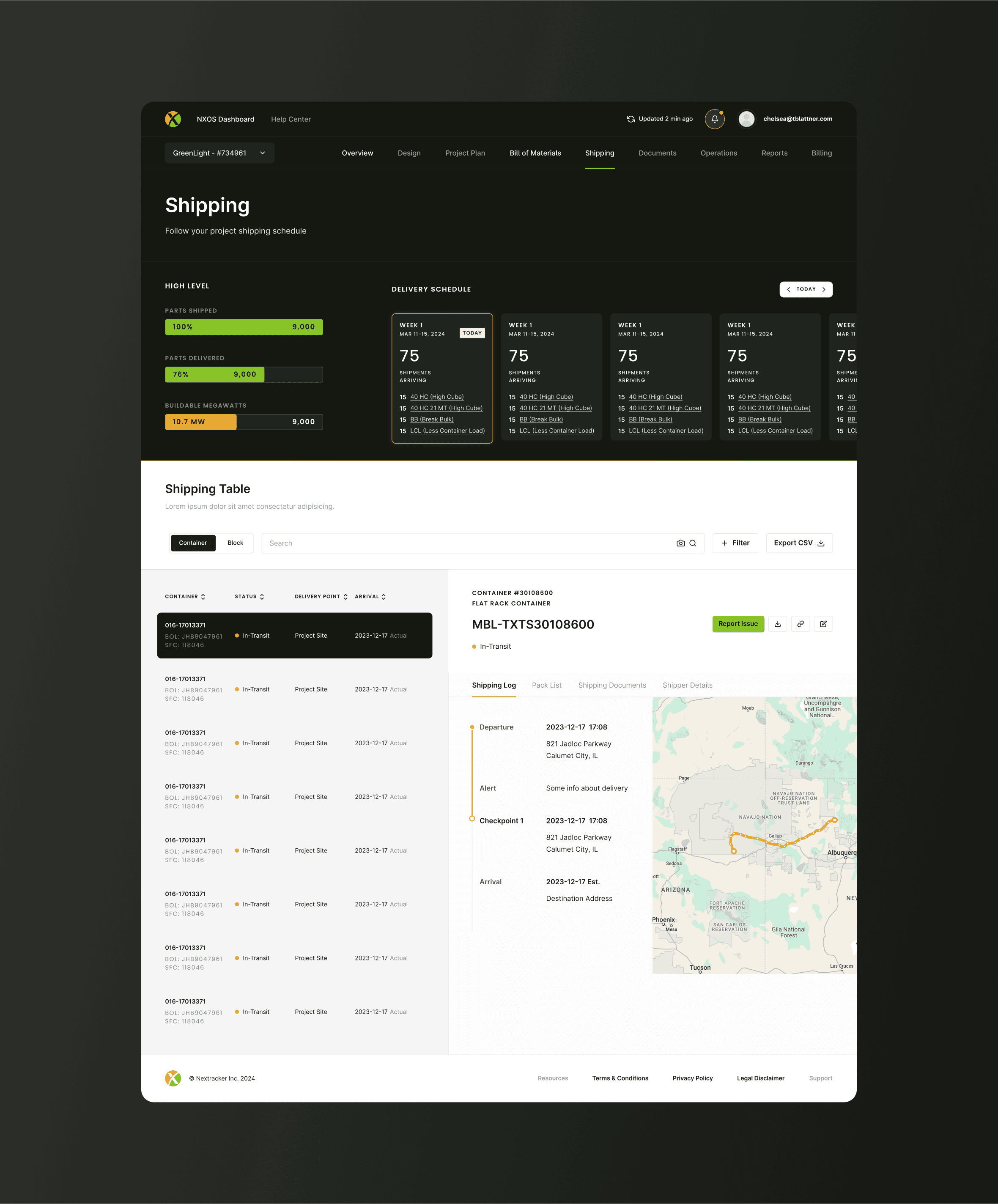998x1204 pixels.
Task: Copy link with the chain icon
Action: 800,624
